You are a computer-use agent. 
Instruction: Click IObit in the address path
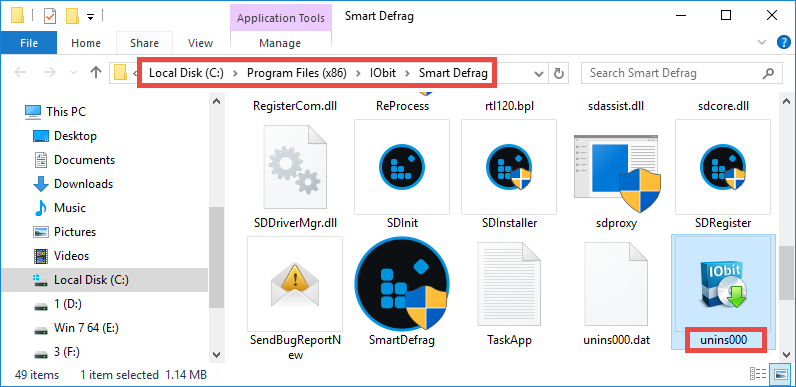point(383,73)
